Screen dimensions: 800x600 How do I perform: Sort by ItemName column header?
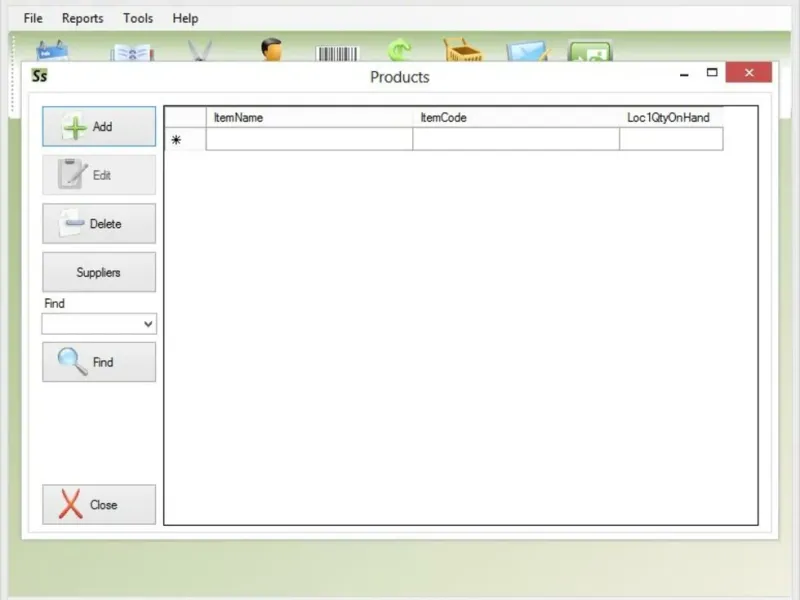[309, 117]
